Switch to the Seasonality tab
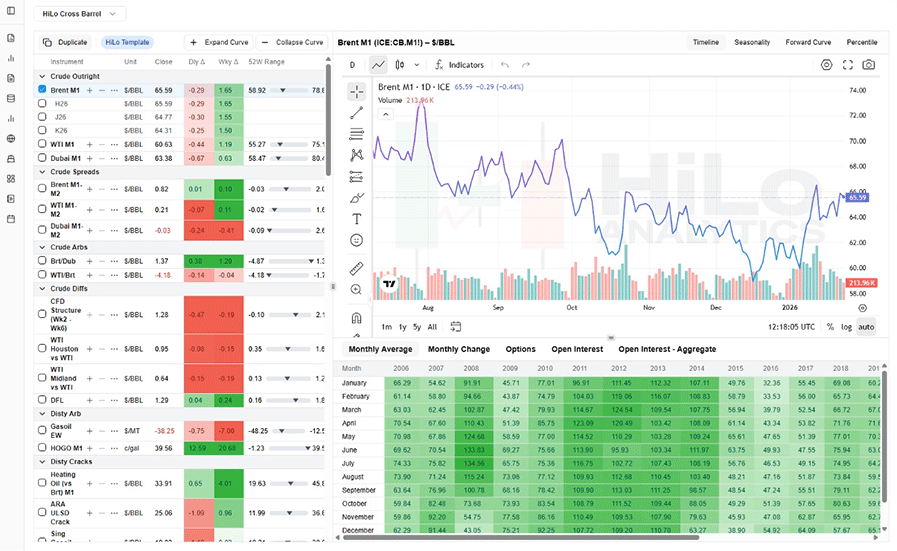 [x=752, y=42]
